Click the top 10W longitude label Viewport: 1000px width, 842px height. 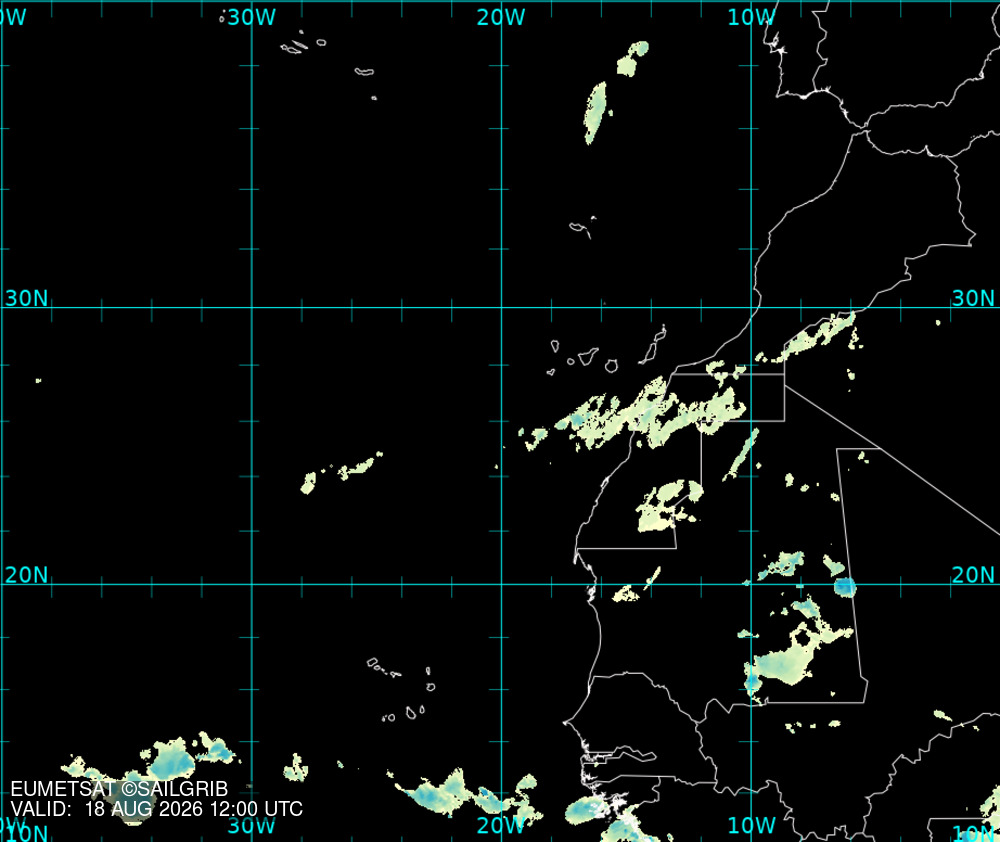[751, 17]
